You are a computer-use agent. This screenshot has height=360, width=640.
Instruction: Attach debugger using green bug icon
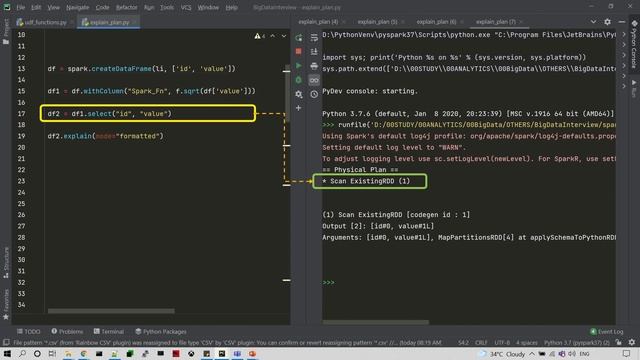(299, 80)
